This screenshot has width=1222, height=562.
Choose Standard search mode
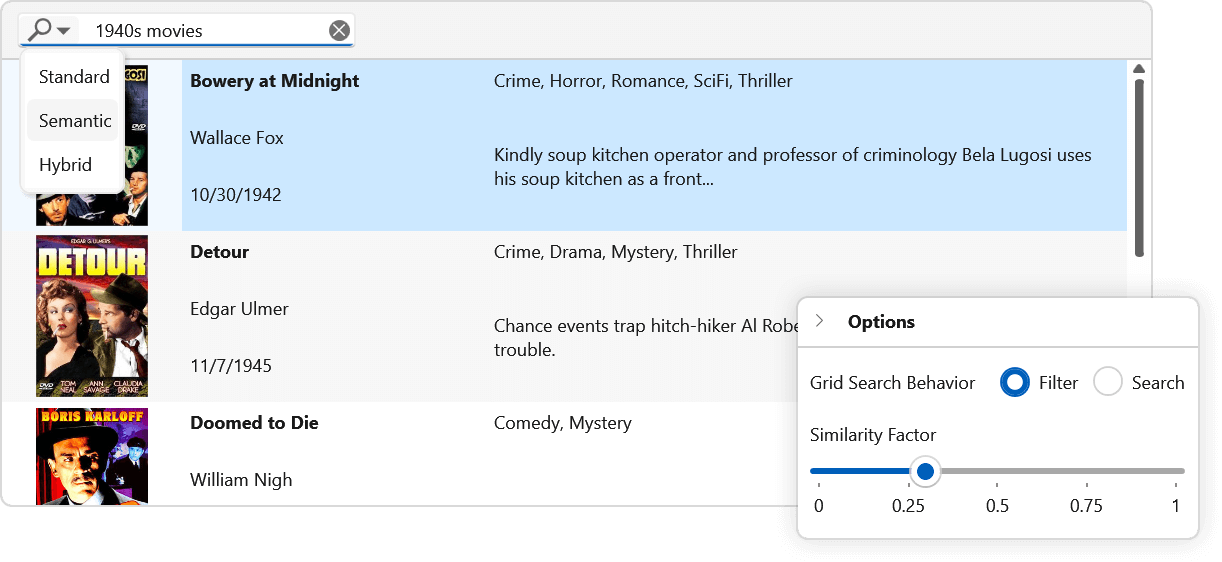coord(74,77)
